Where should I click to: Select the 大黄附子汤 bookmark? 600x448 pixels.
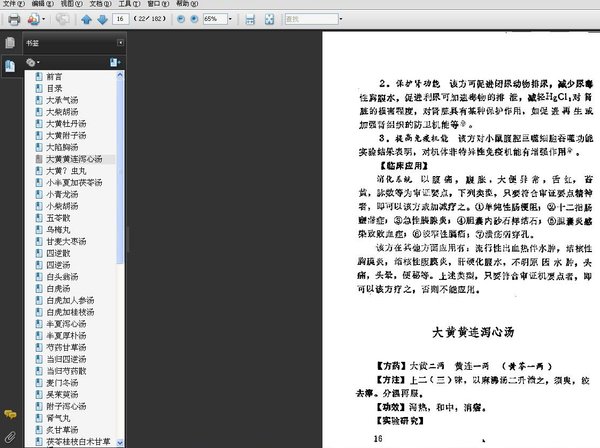coord(66,135)
